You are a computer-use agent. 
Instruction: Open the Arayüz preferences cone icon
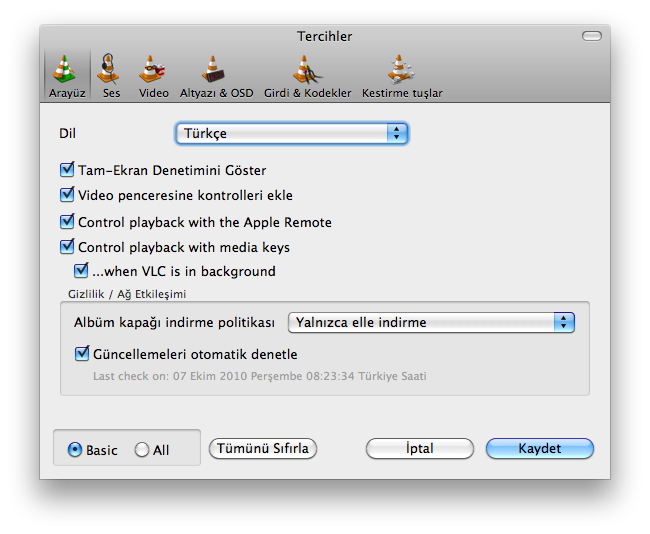[66, 70]
